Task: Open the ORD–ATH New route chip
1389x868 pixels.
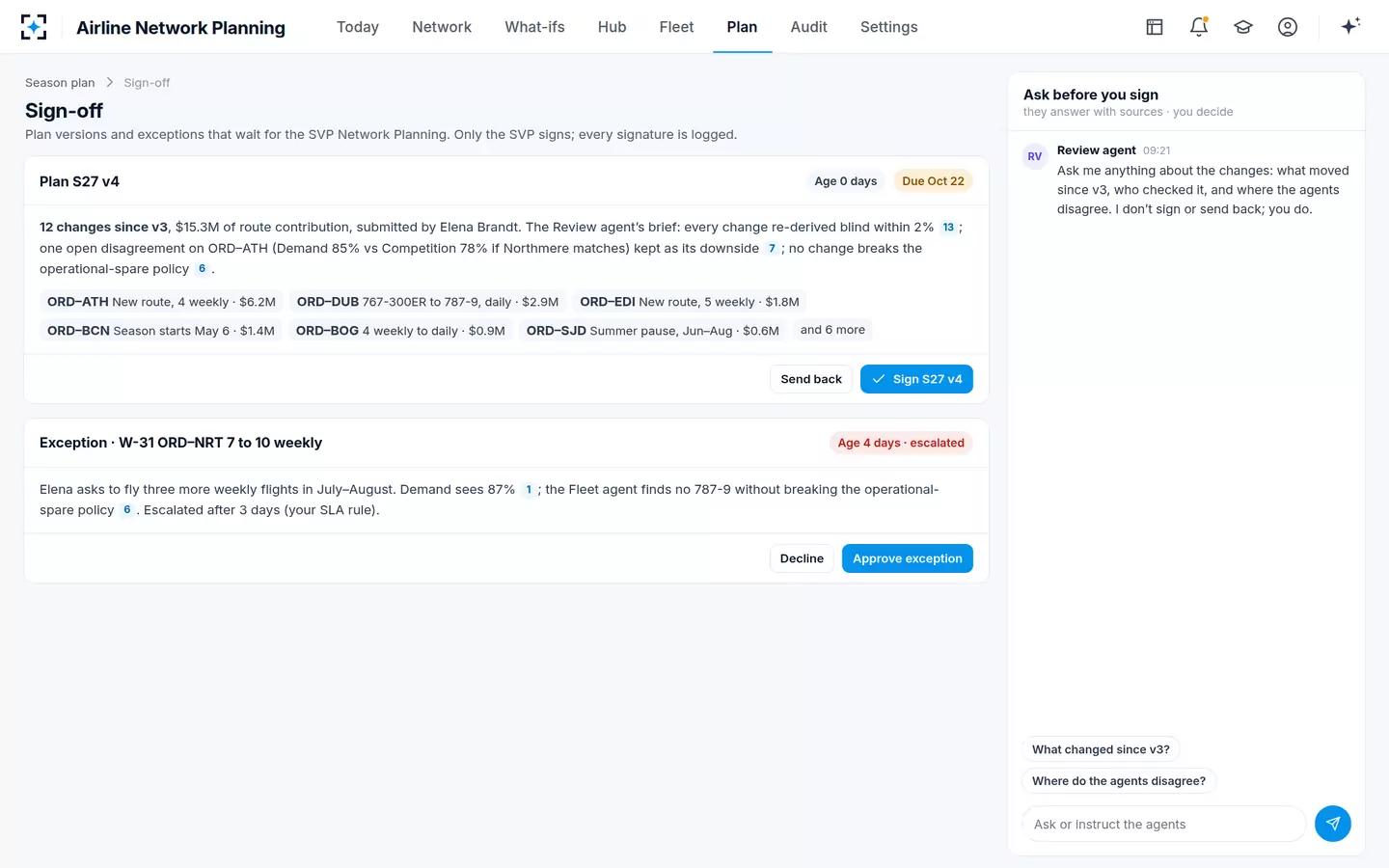Action: pos(161,302)
